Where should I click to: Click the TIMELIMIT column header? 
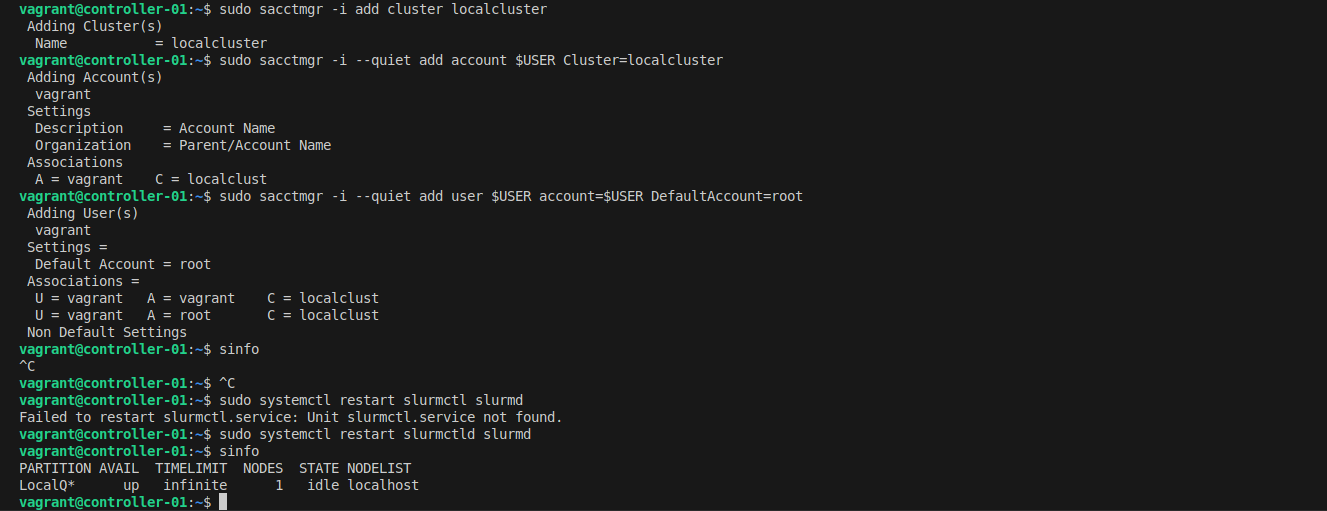coord(191,468)
